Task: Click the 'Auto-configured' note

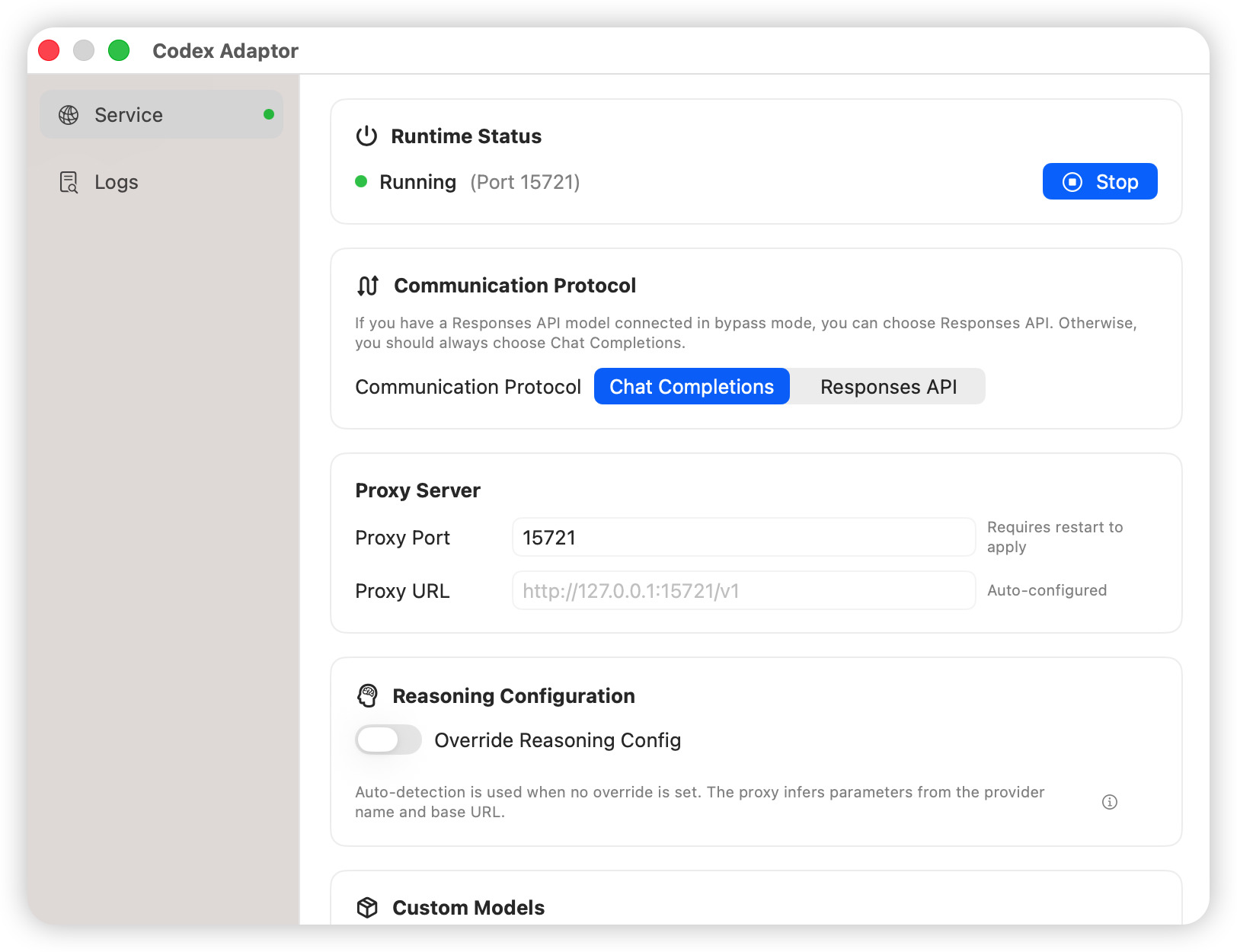Action: 1047,590
